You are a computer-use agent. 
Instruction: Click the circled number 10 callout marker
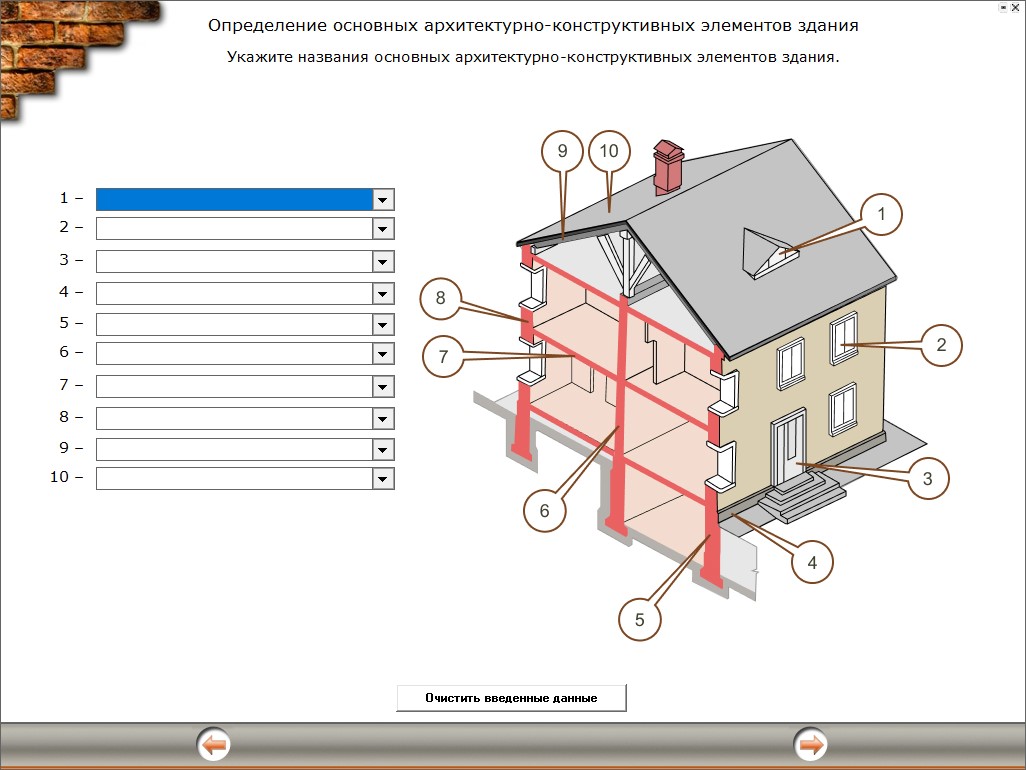tap(609, 152)
